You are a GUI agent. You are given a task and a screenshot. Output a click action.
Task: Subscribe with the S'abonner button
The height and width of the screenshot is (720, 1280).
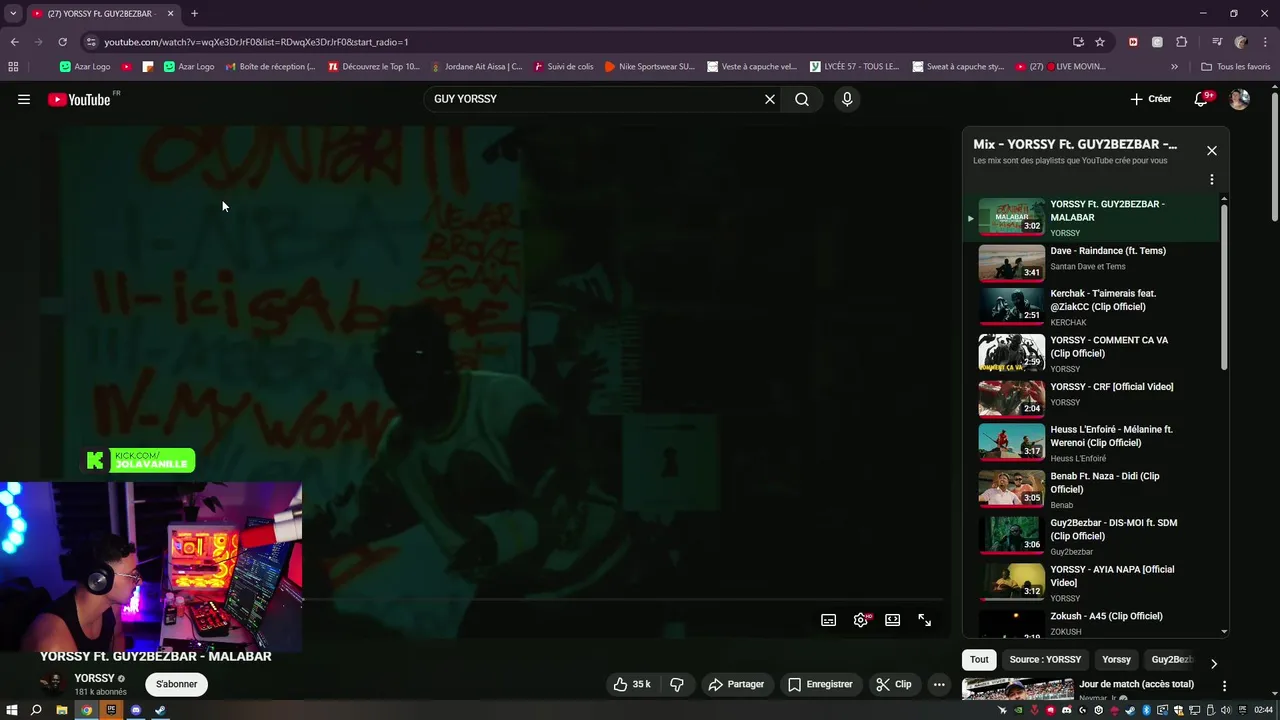(177, 684)
